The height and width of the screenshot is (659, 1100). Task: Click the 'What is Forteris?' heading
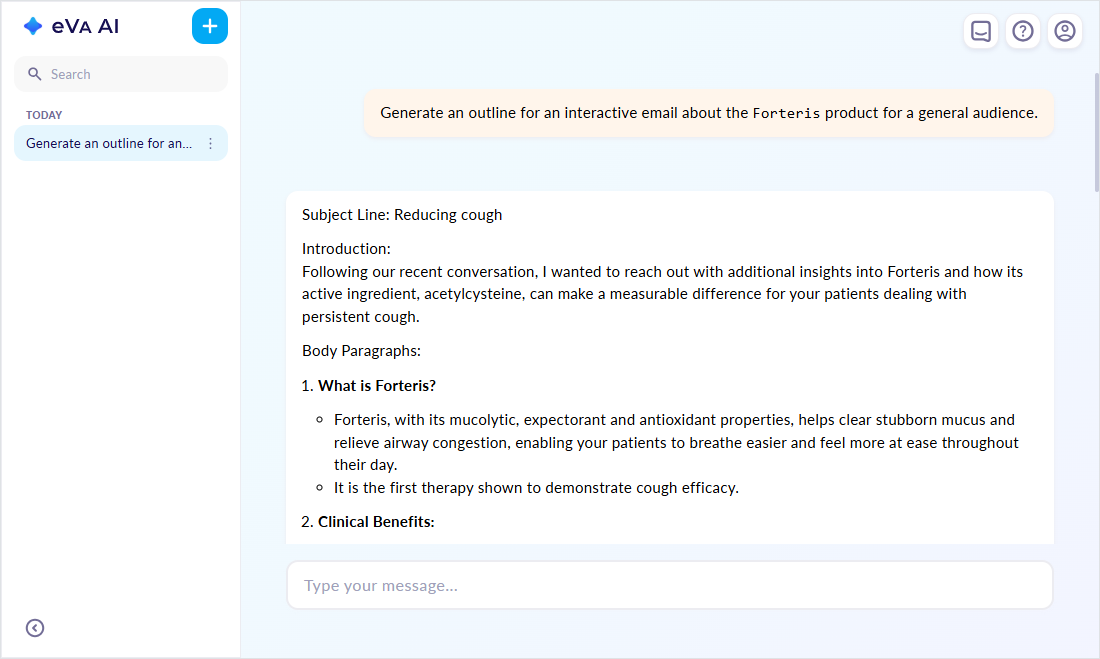pos(377,386)
